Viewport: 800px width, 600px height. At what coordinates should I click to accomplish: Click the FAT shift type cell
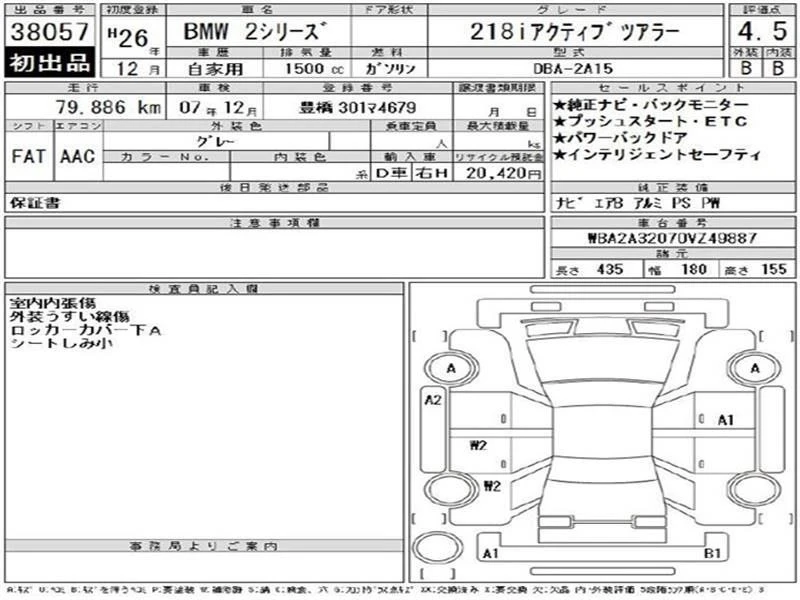[27, 157]
